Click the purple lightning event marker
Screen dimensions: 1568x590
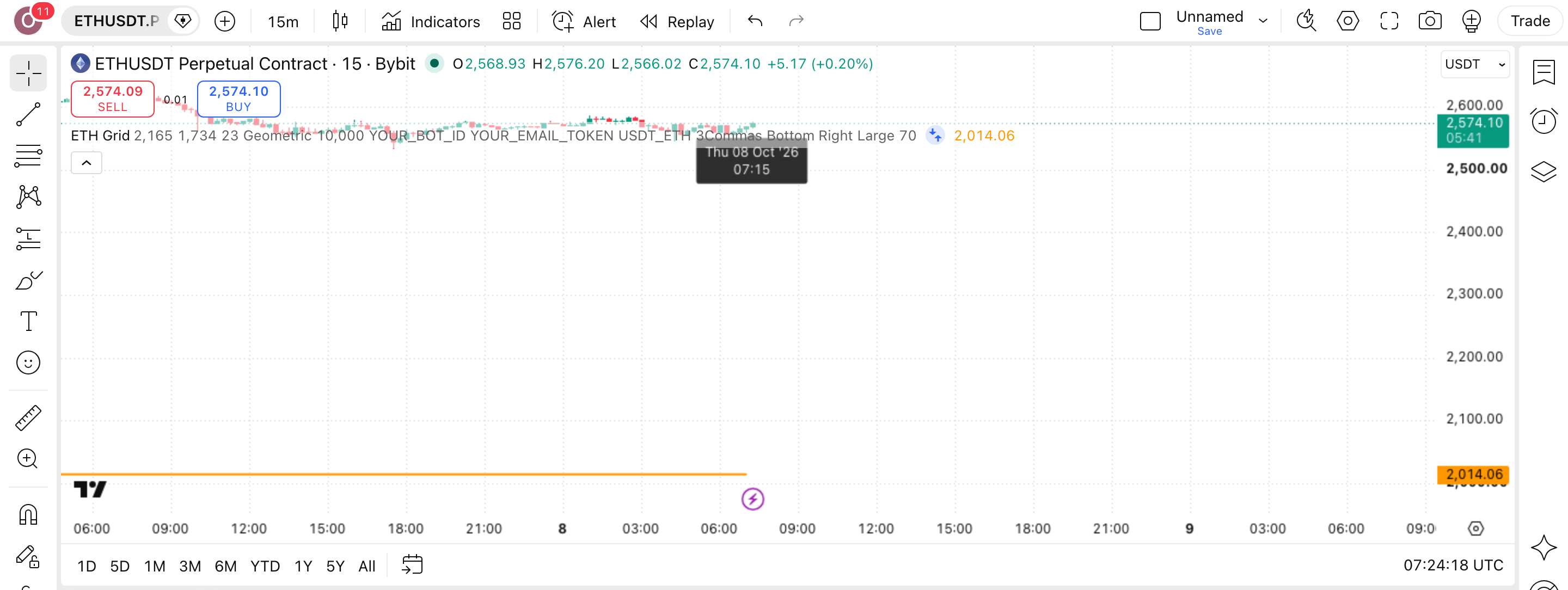[x=752, y=499]
